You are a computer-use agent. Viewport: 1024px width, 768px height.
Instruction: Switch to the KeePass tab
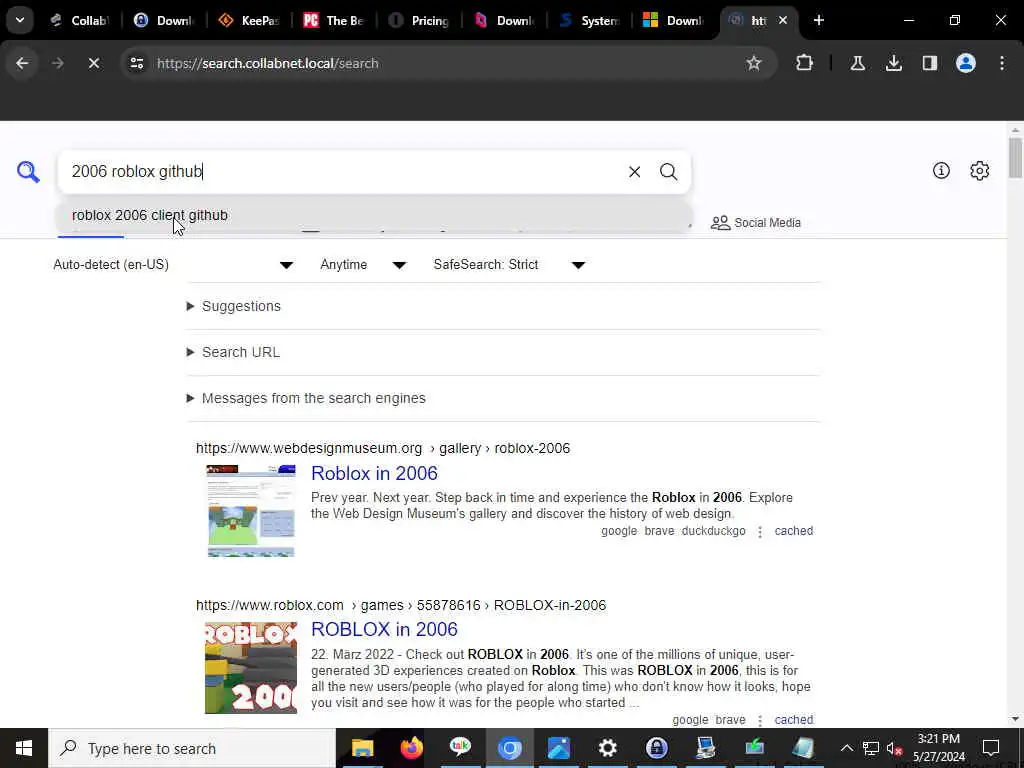248,20
